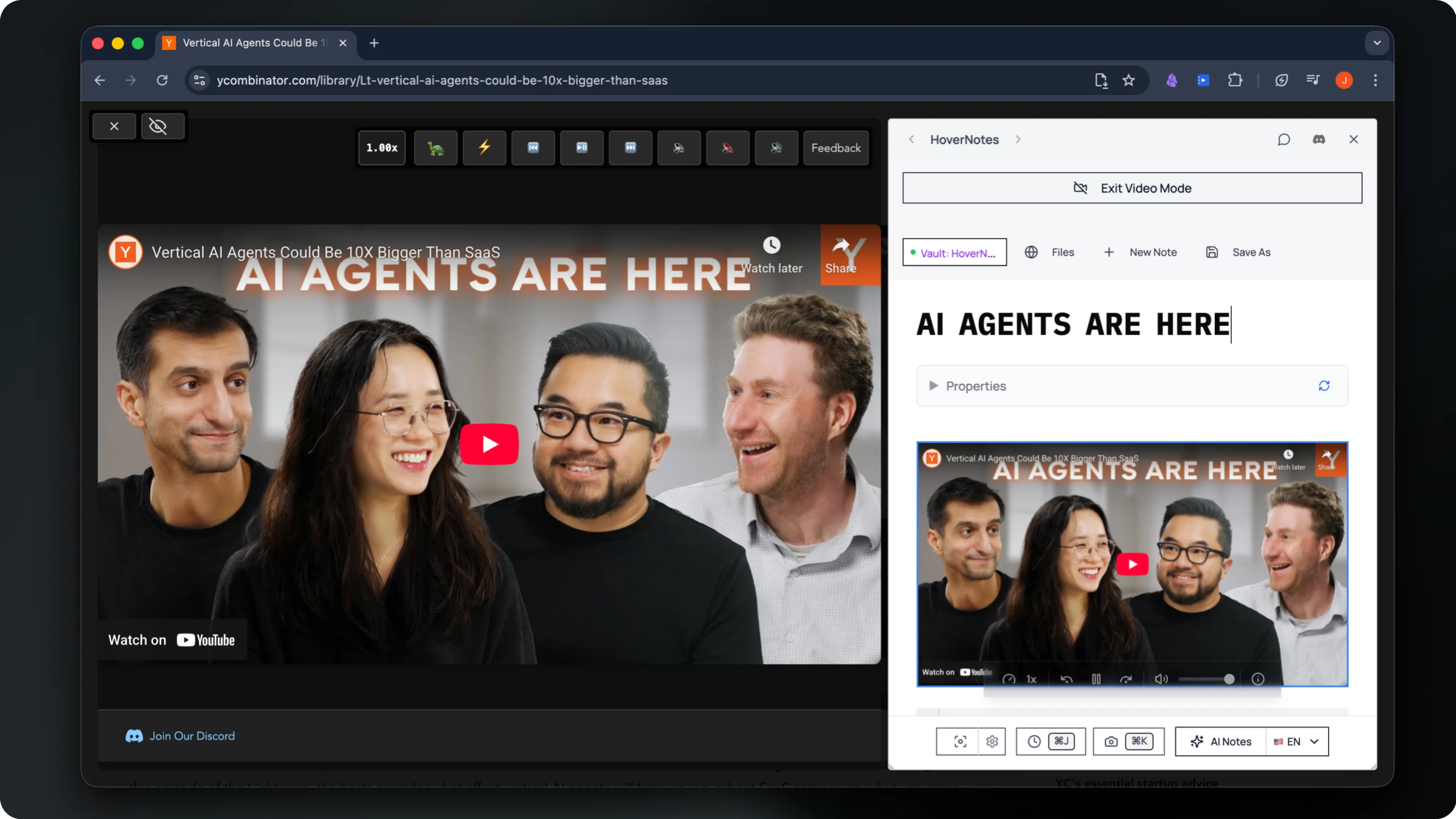Screen dimensions: 1456x819
Task: Change speed with the 1x control in note player
Action: 1031,679
